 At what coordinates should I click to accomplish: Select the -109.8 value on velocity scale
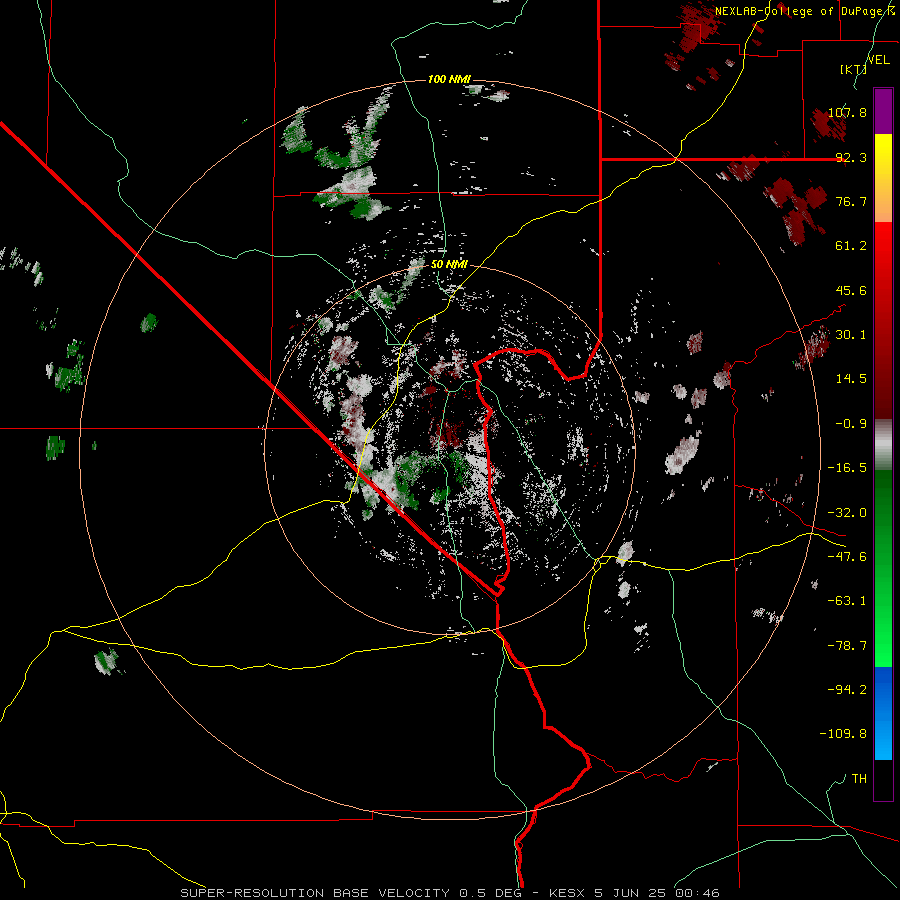coord(843,734)
